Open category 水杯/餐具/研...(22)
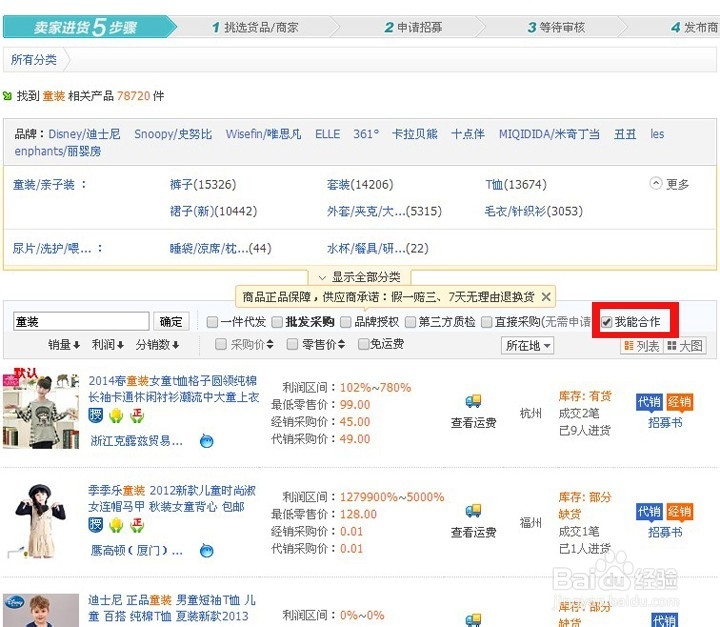This screenshot has width=720, height=627. 377,249
